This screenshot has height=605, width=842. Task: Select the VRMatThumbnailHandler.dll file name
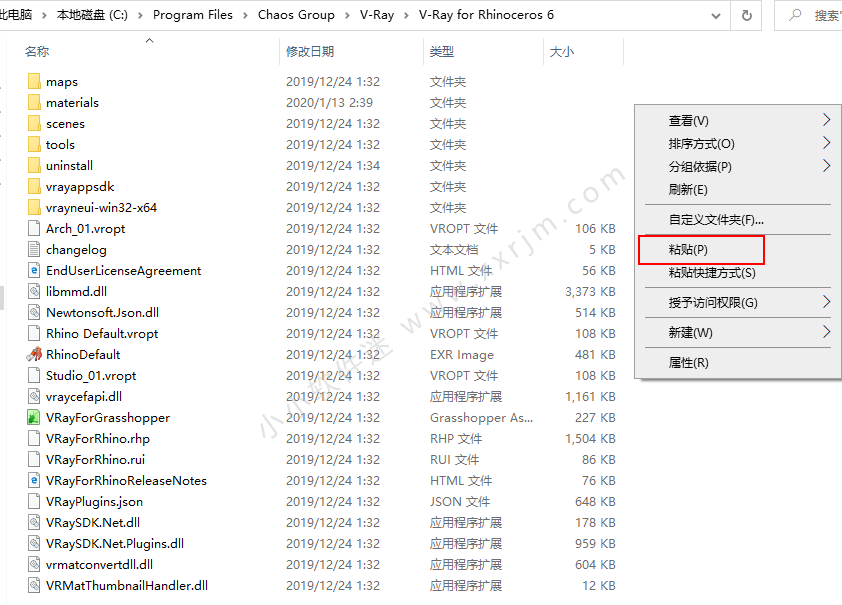[127, 585]
